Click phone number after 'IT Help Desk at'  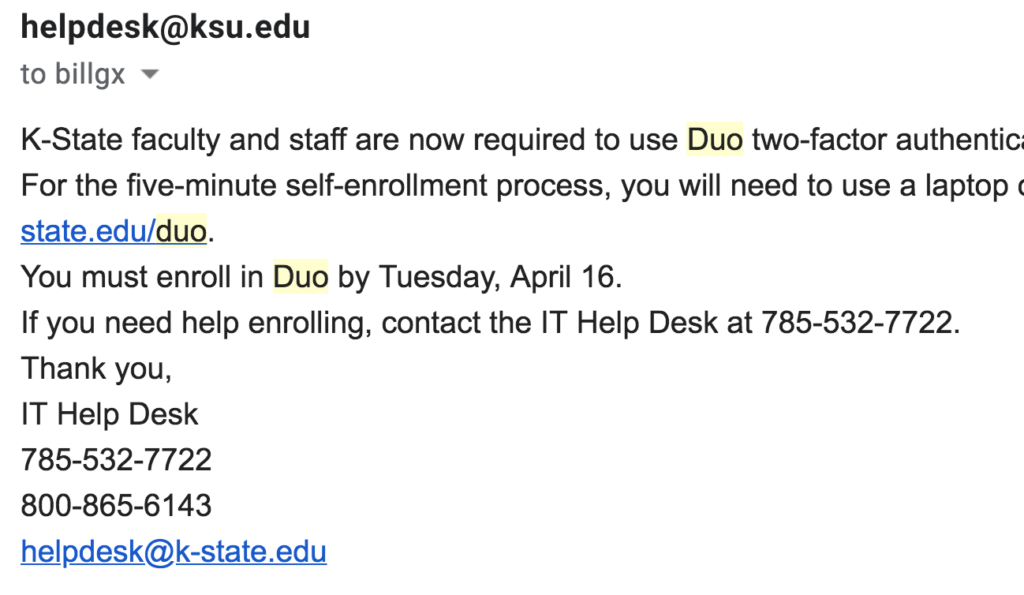[857, 323]
